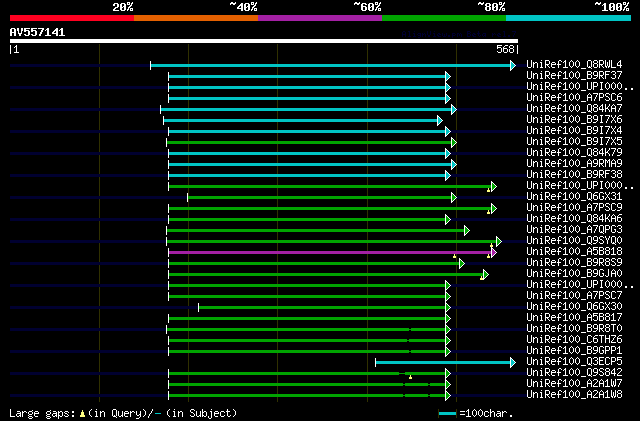Viewport: 640px width, 421px height.
Task: Open the UniRef100_A2A1W7 hit label
Action: coord(574,384)
